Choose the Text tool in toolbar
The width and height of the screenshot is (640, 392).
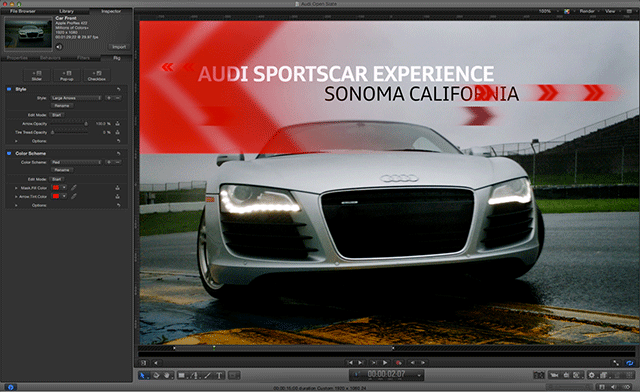pos(219,376)
